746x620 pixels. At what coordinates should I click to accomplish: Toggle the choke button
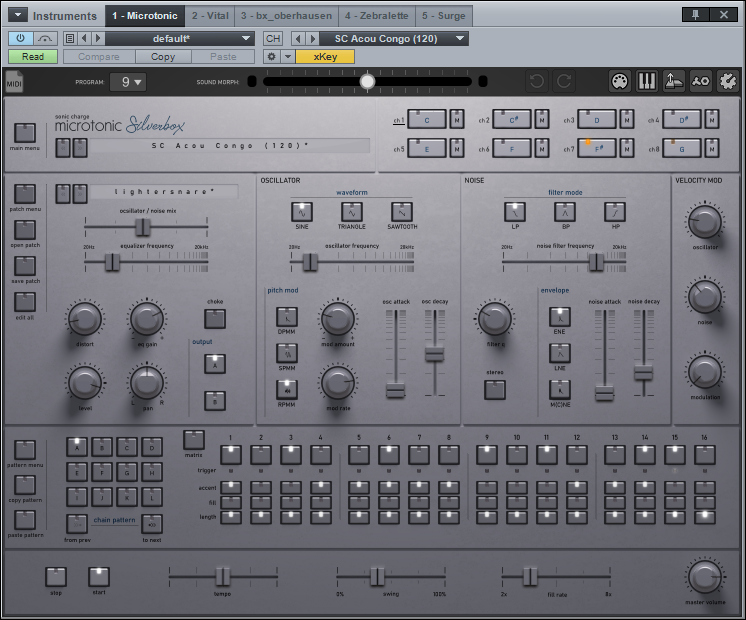click(x=215, y=319)
